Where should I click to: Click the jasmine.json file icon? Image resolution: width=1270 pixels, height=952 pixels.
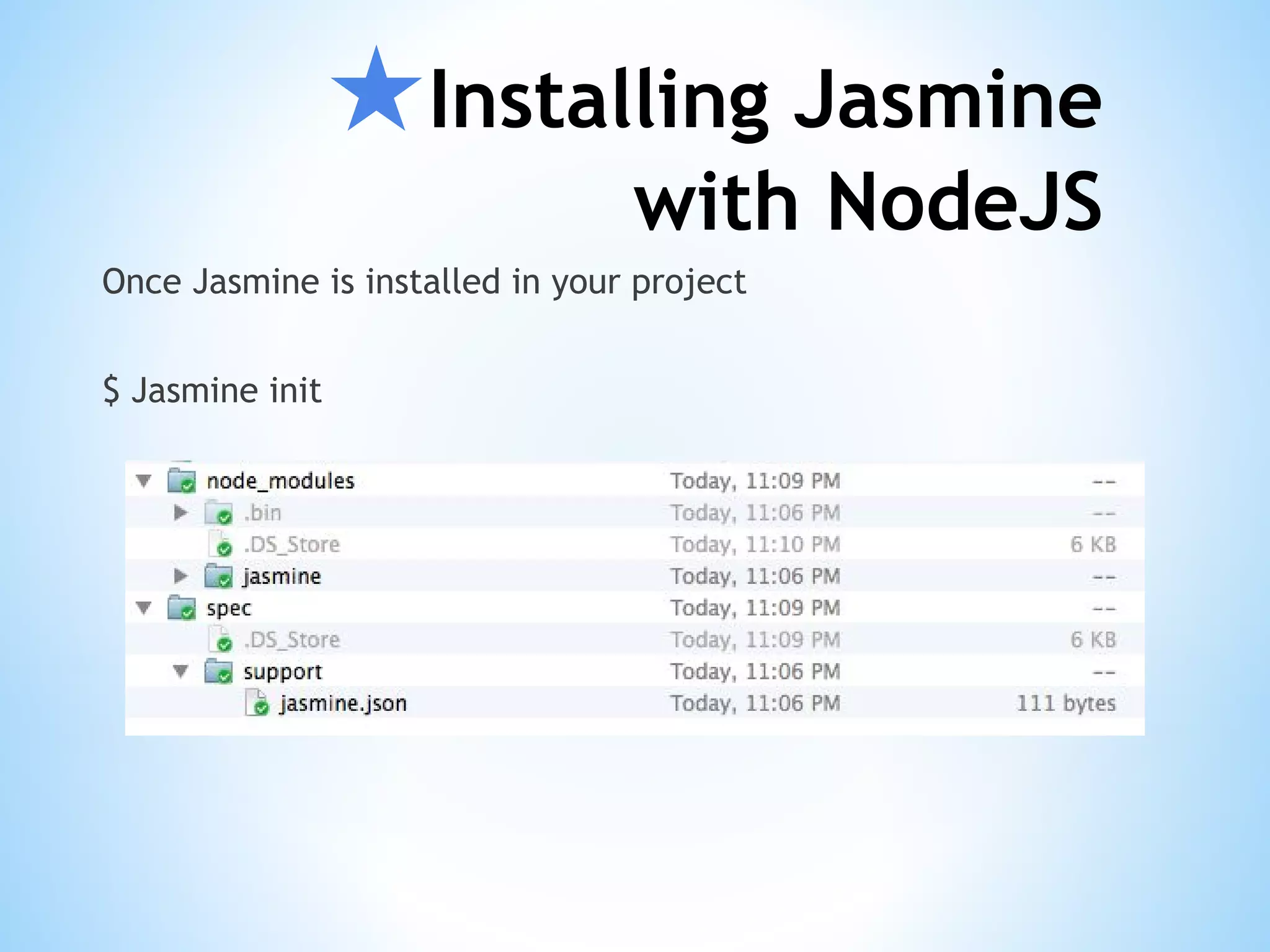pos(257,703)
